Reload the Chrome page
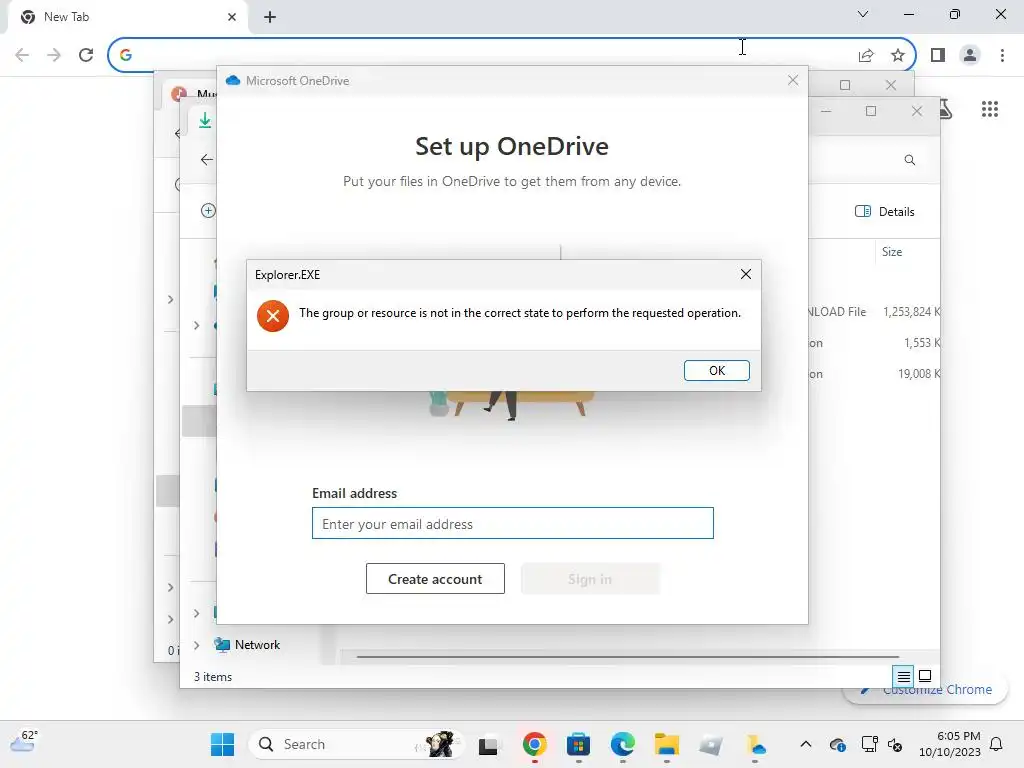 click(x=86, y=55)
